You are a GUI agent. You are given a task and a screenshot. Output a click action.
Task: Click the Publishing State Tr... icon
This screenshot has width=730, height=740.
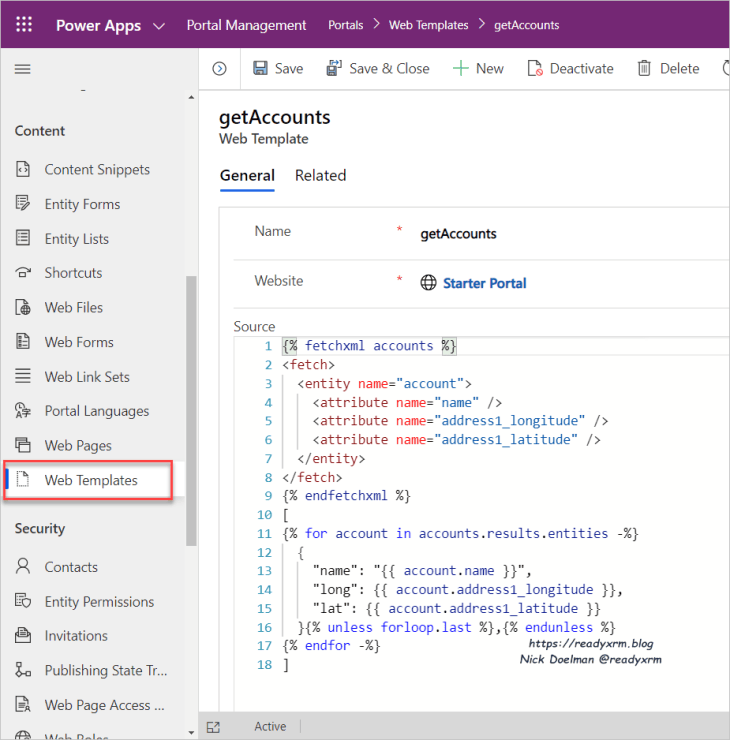click(x=23, y=670)
